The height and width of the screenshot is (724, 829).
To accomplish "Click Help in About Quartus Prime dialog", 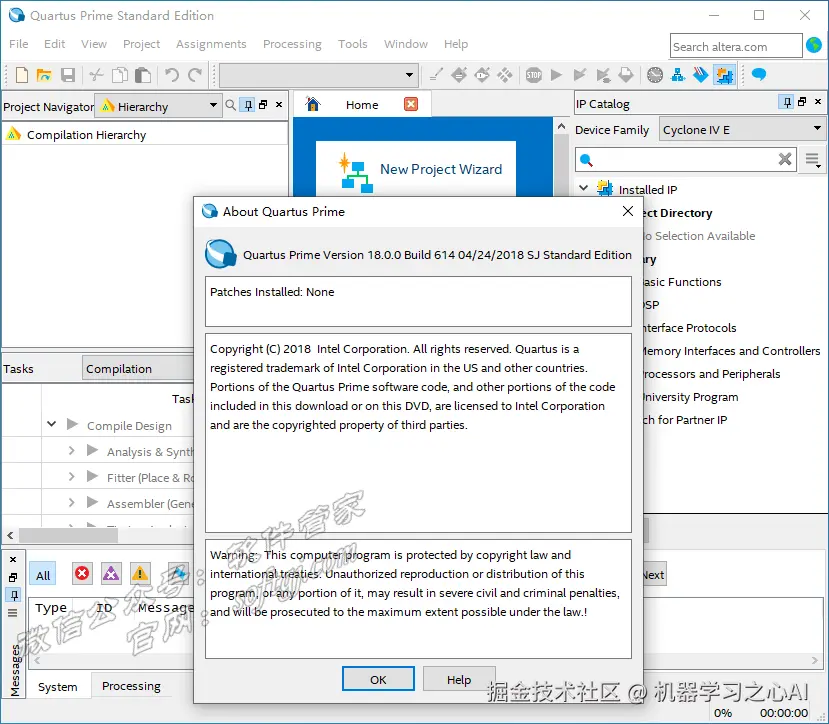I will pos(459,679).
